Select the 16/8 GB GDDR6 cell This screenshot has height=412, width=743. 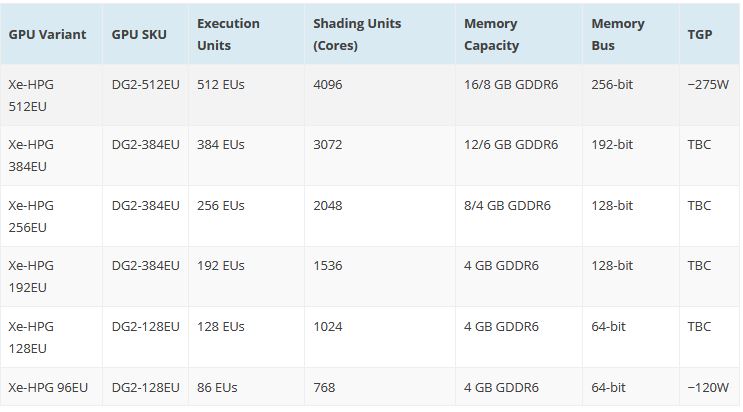(x=510, y=85)
